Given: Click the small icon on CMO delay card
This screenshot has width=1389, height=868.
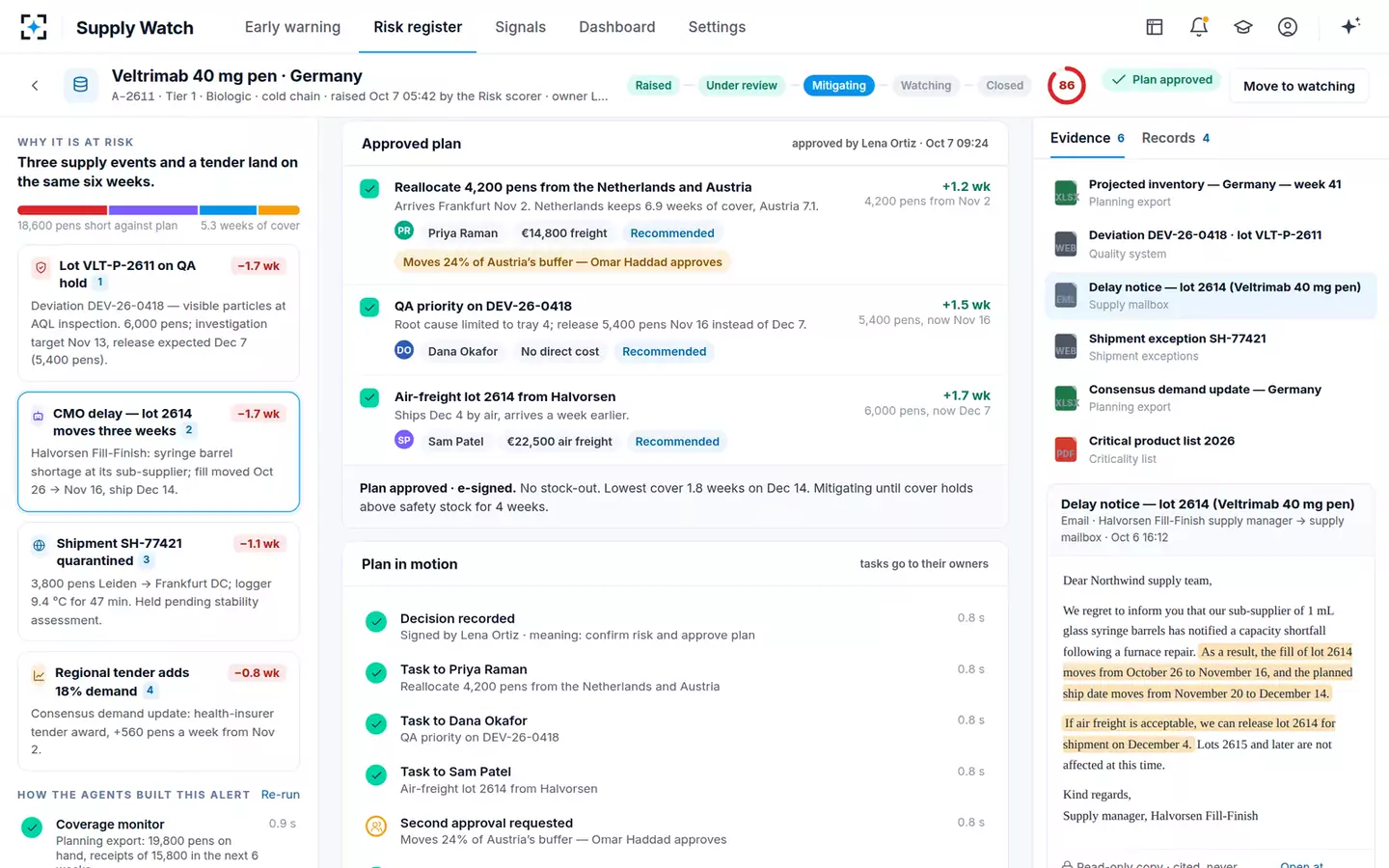Looking at the screenshot, I should coord(39,416).
